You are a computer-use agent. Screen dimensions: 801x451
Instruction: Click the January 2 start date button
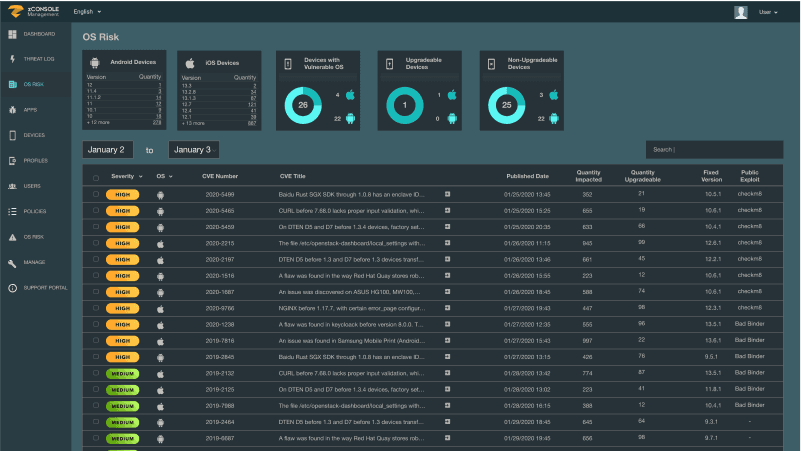pyautogui.click(x=108, y=150)
